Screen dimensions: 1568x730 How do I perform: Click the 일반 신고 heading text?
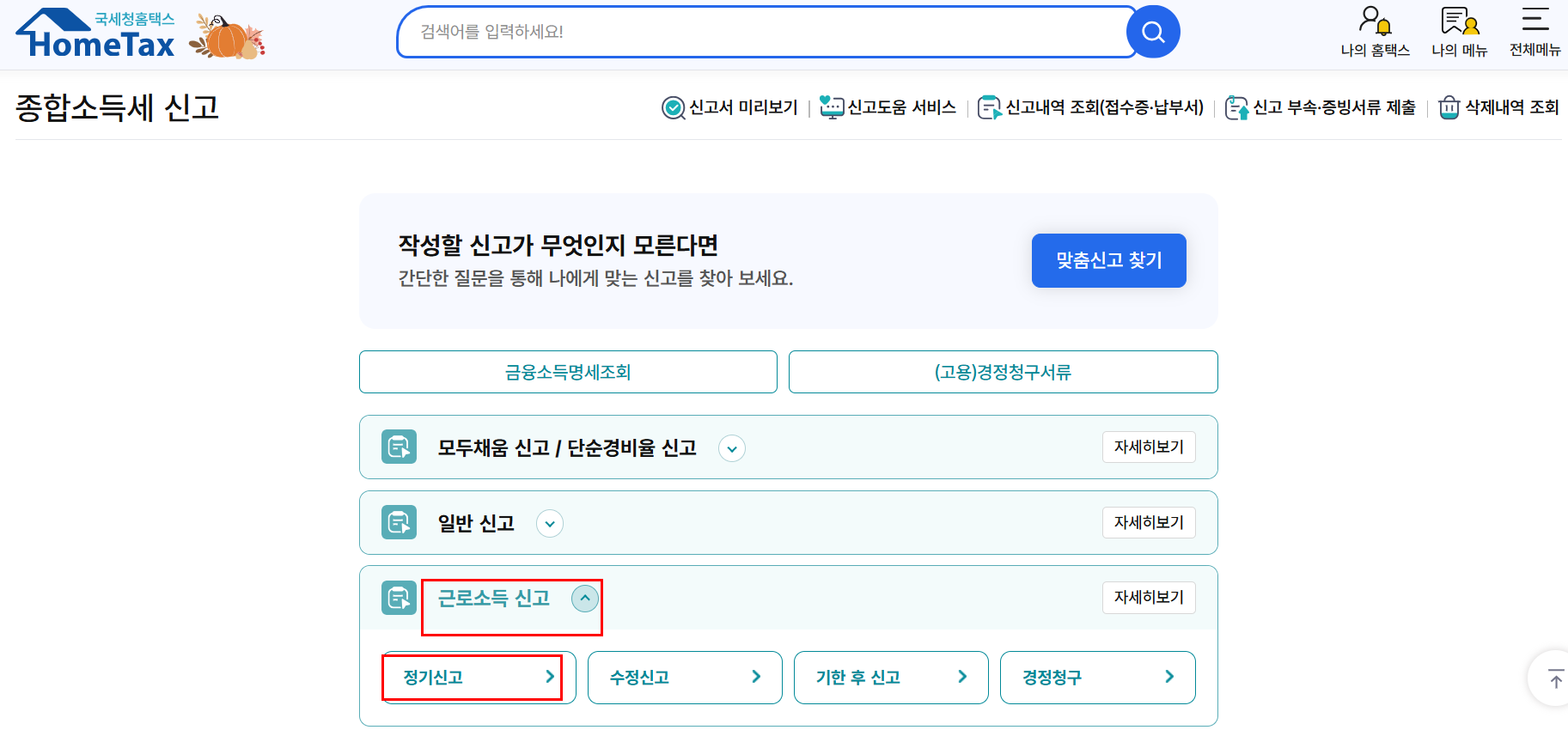click(476, 523)
